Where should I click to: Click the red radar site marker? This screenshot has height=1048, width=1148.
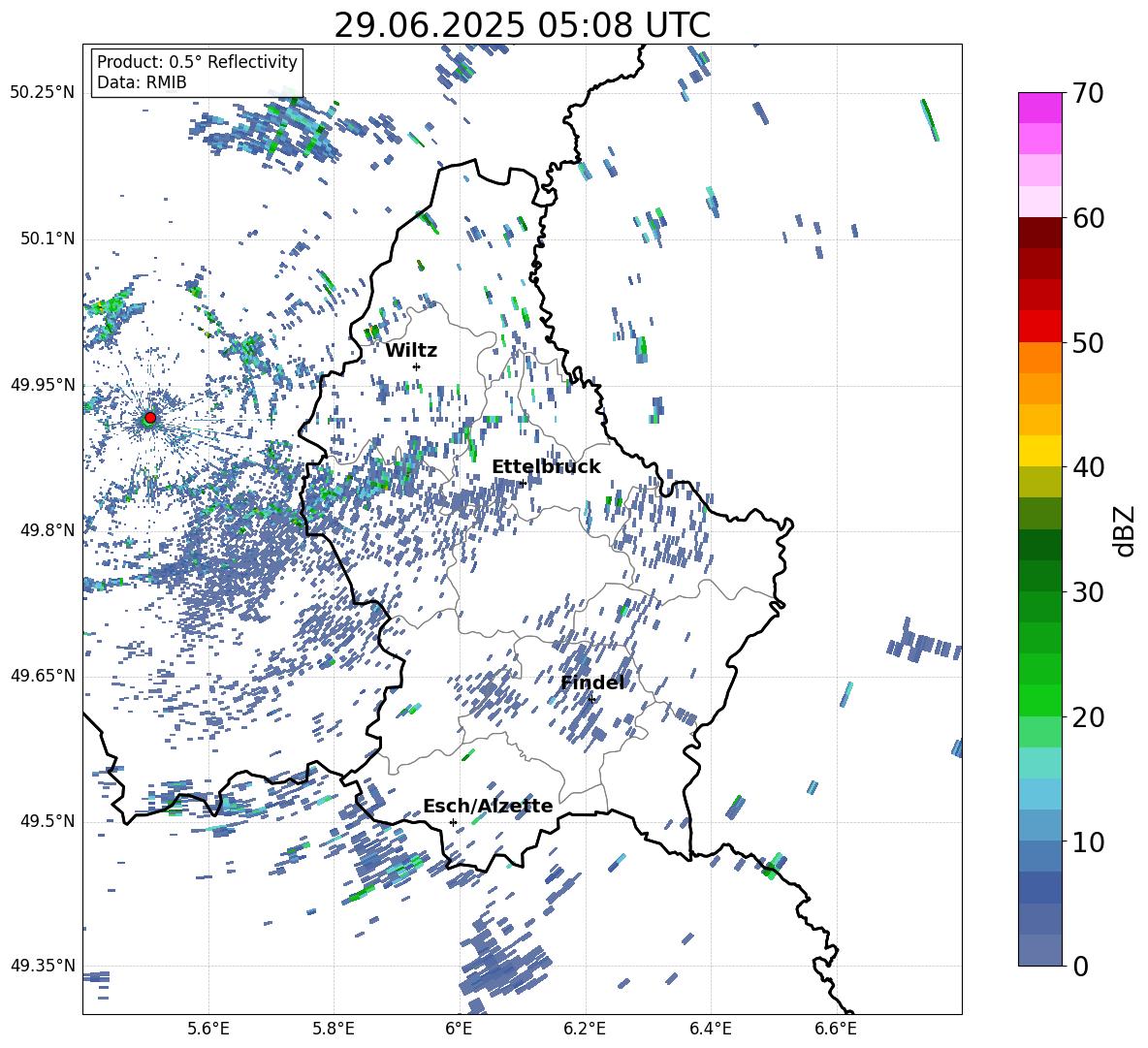tap(150, 418)
